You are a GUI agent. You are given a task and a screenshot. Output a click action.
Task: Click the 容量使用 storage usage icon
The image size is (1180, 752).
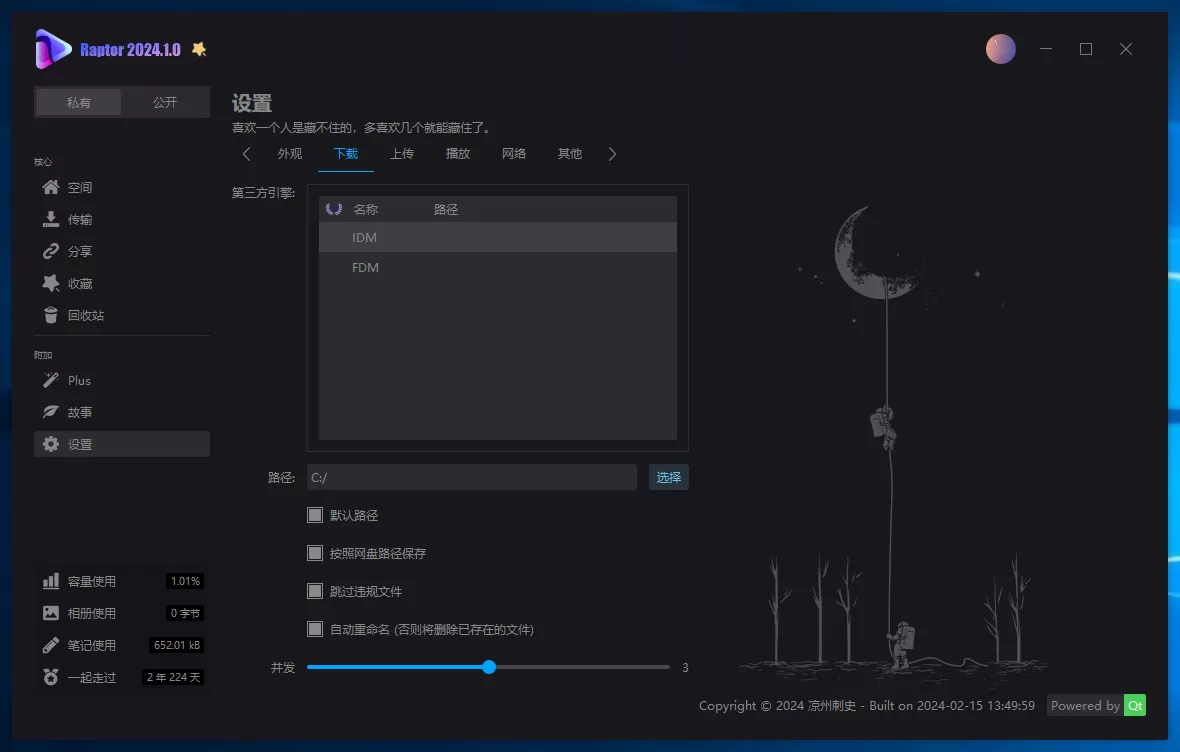point(50,580)
